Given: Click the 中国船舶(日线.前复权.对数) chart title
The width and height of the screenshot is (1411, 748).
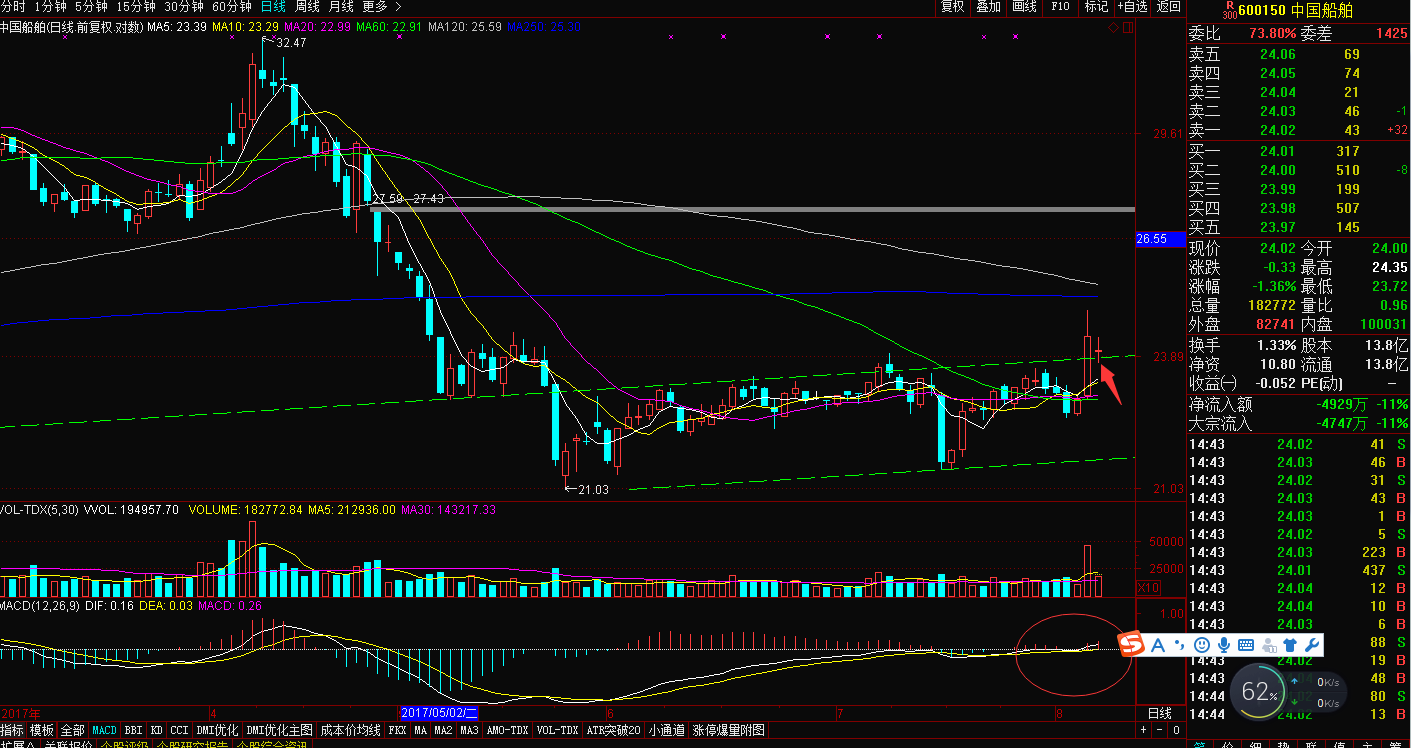Looking at the screenshot, I should [71, 27].
